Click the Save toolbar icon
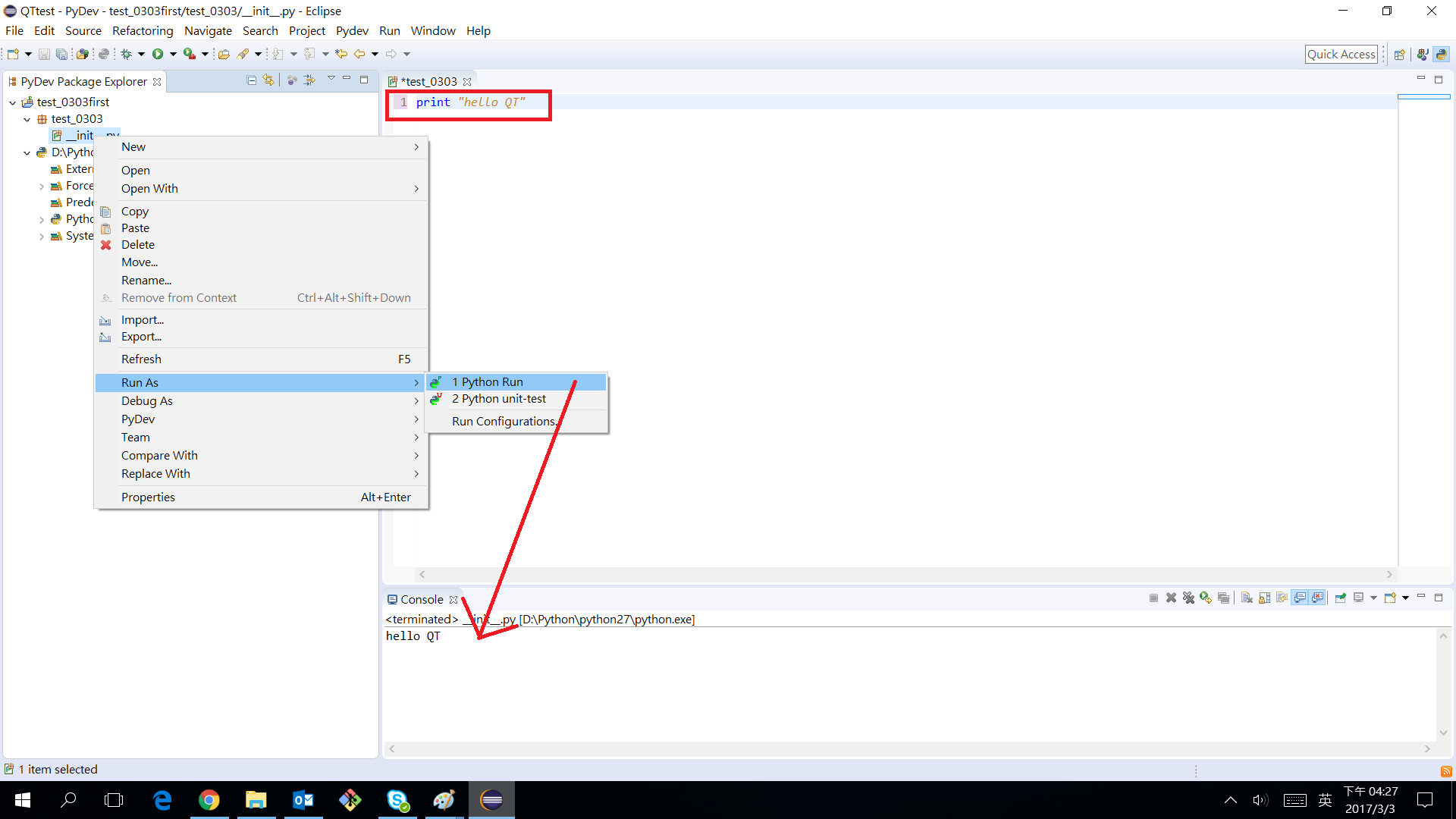 [44, 54]
